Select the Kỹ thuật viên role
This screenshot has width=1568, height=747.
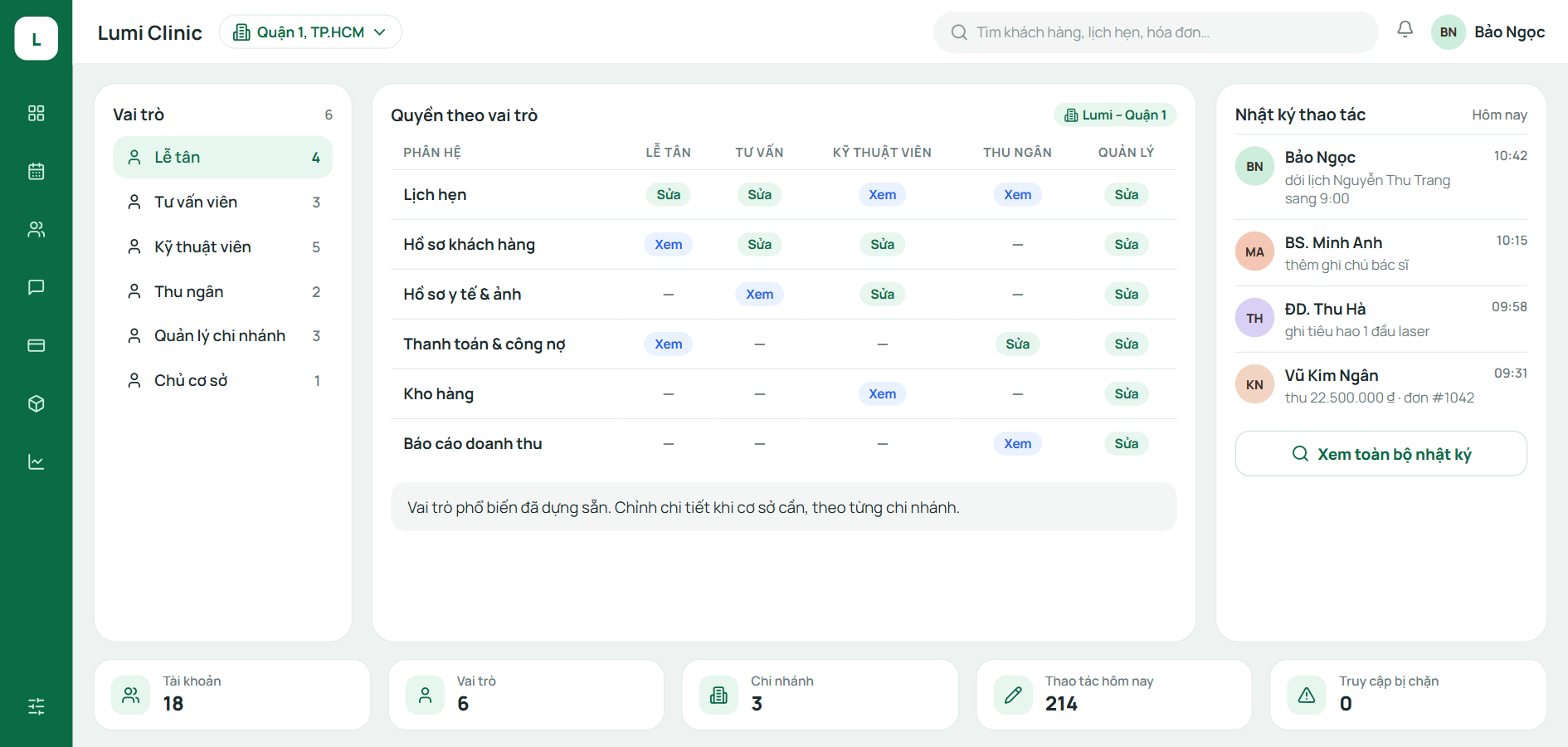(222, 247)
